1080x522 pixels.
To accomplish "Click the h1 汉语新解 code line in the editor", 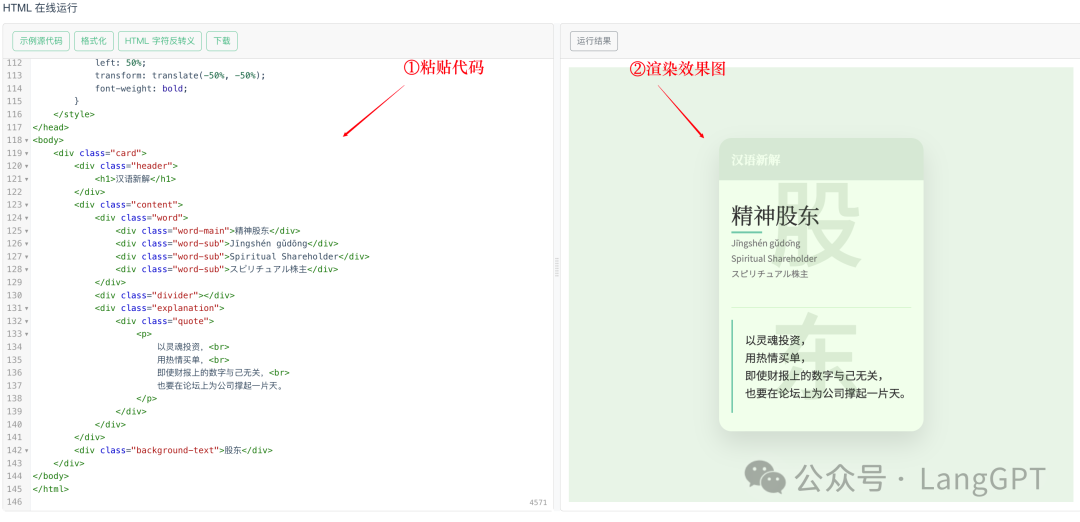I will click(x=135, y=179).
